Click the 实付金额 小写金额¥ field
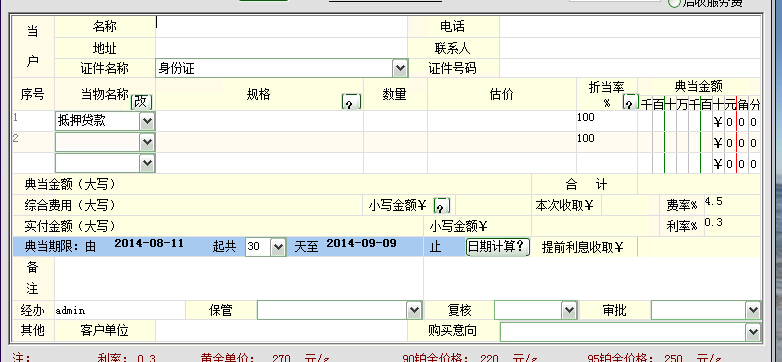This screenshot has height=362, width=782. click(x=596, y=226)
